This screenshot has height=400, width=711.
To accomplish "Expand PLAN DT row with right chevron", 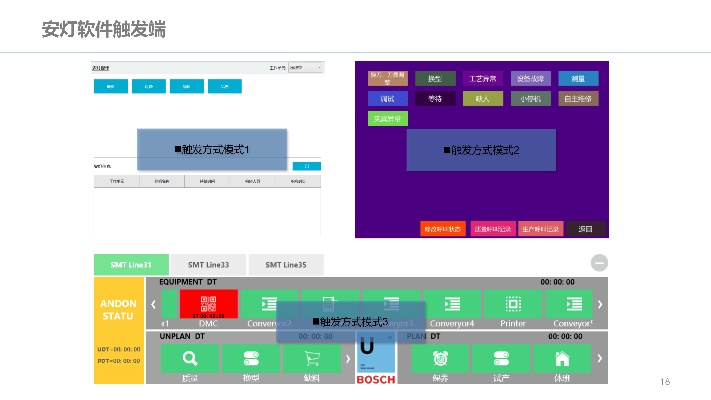I will pyautogui.click(x=600, y=358).
